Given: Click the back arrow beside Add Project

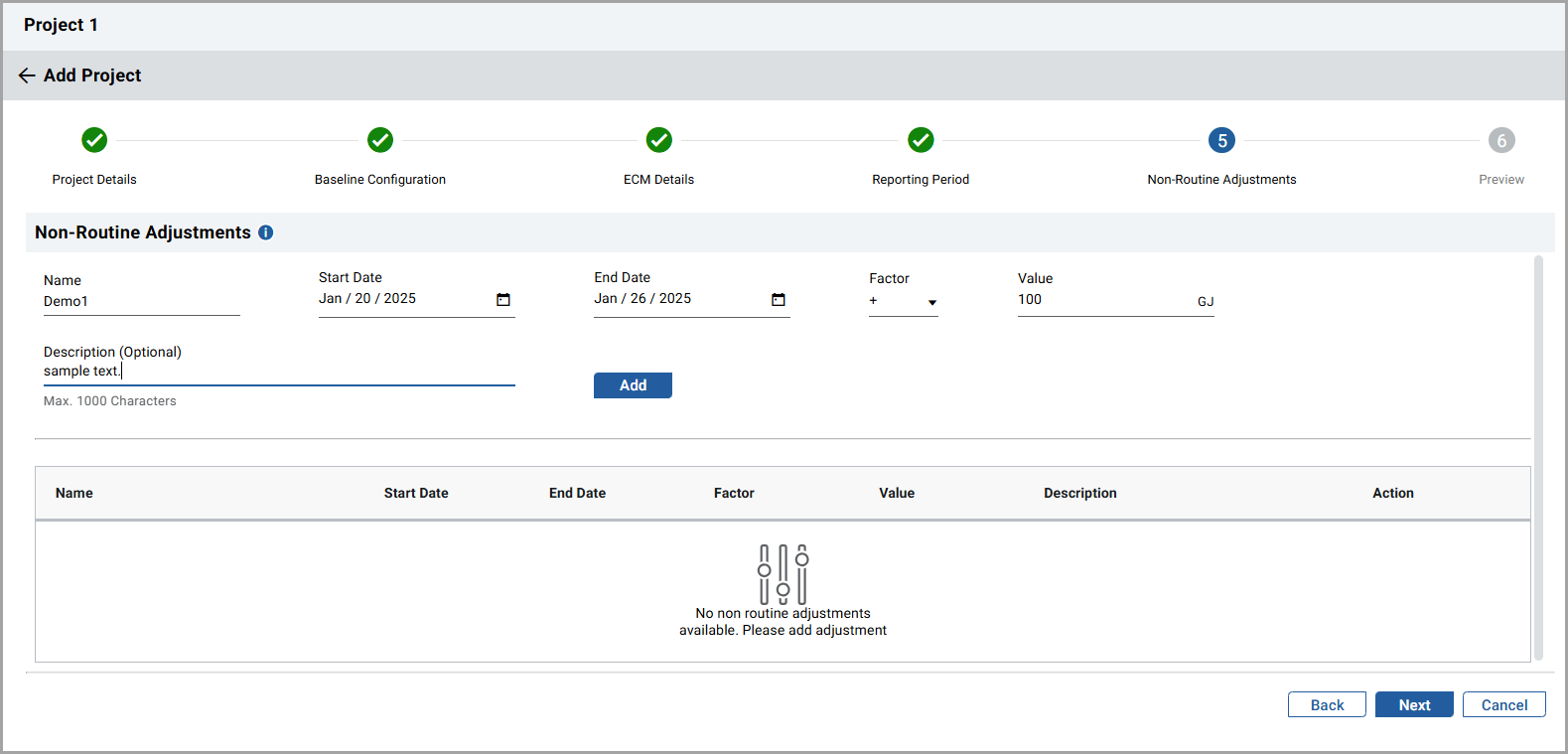Looking at the screenshot, I should pos(27,75).
